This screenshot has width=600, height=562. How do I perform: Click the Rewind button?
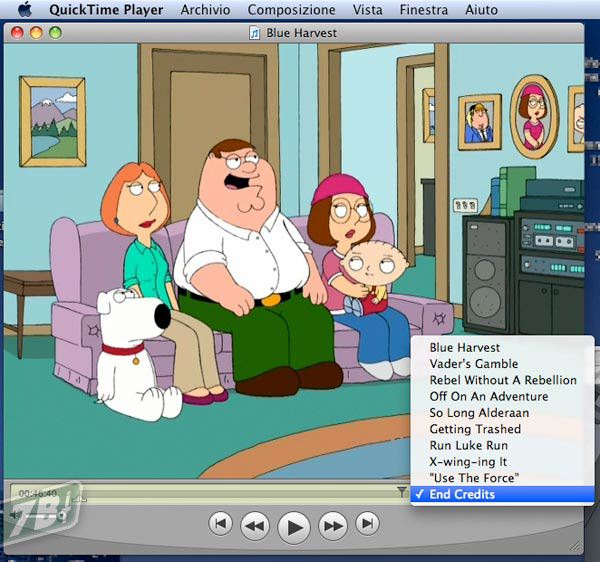click(255, 524)
